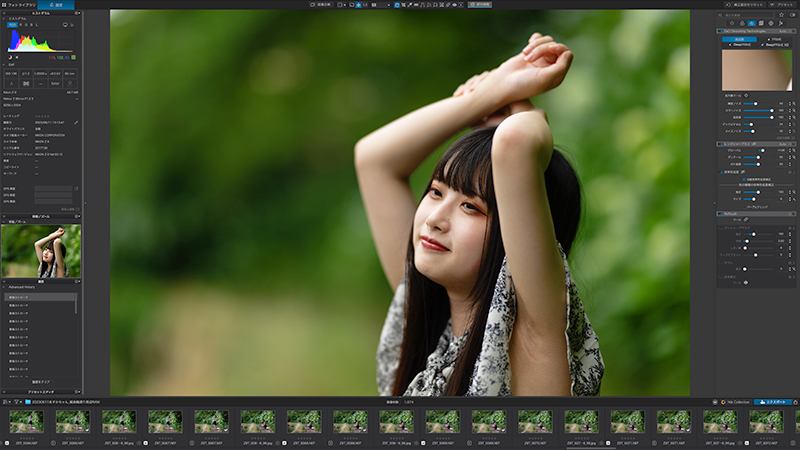The width and height of the screenshot is (800, 450).
Task: Click the denoising preview loupe tool icon
Action: pos(746,95)
